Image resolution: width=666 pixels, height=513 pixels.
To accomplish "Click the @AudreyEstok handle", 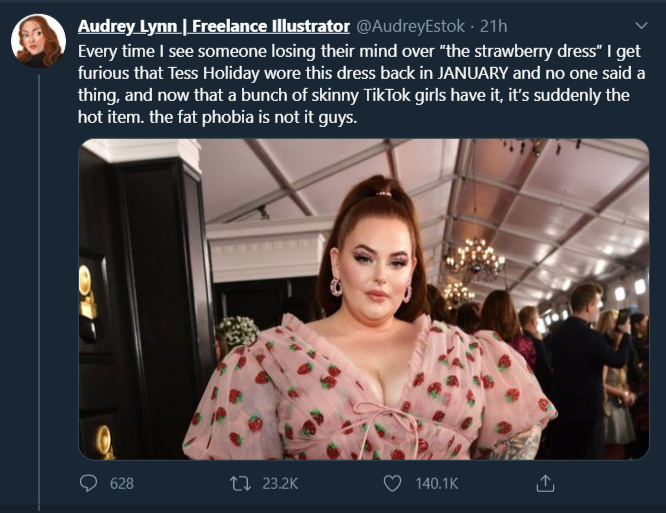I will tap(410, 26).
